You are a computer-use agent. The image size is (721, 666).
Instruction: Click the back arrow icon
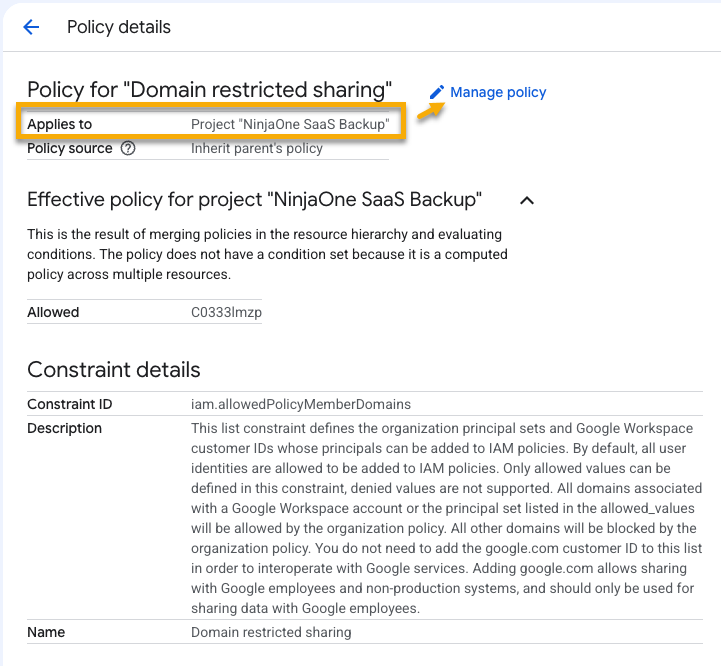(31, 27)
